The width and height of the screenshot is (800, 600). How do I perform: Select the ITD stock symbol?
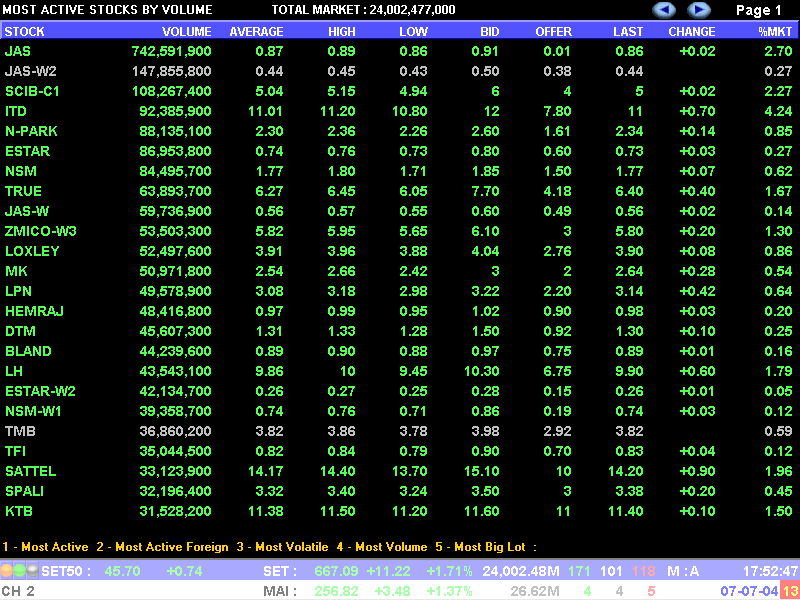click(x=16, y=111)
